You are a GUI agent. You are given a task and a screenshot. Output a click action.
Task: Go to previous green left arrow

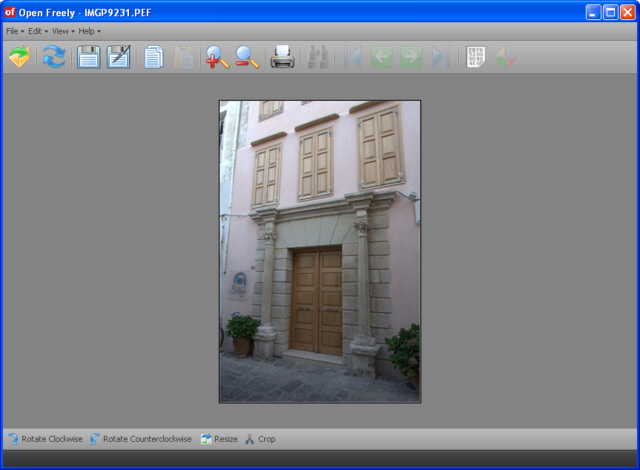[x=381, y=57]
